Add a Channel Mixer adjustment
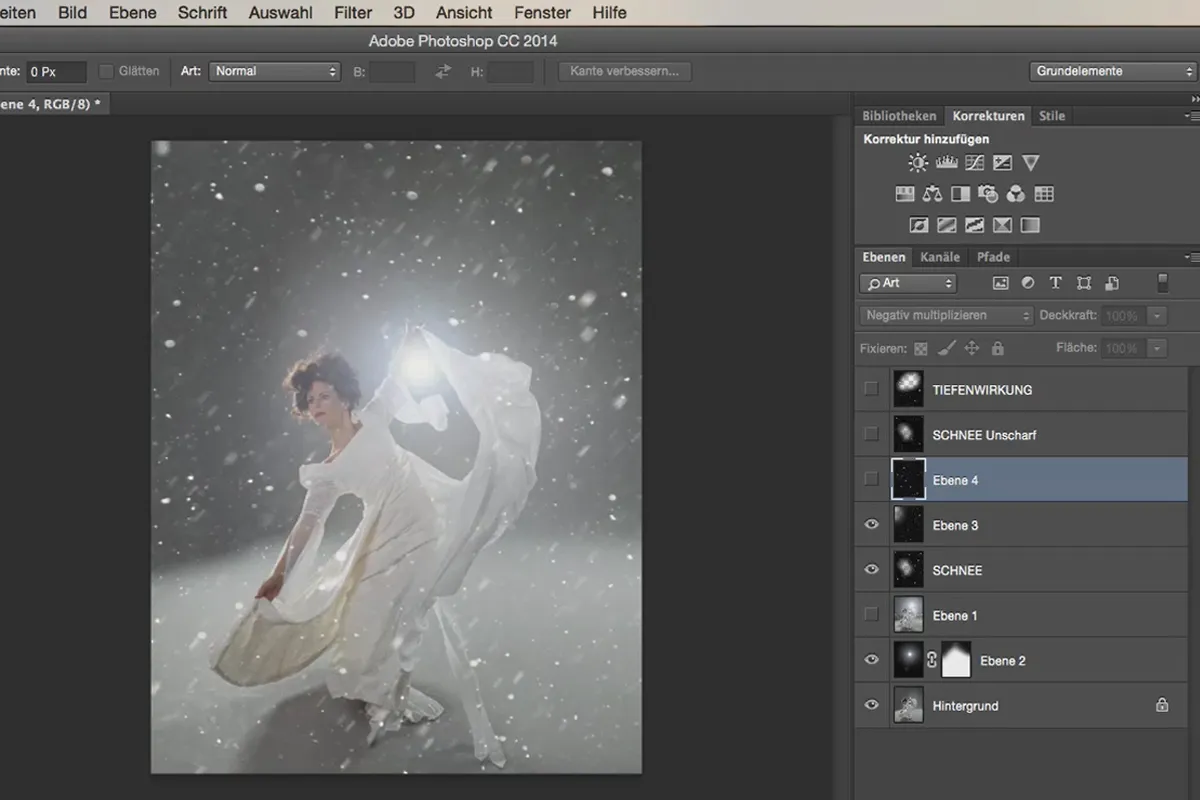Screen dimensions: 1200x800 tap(1016, 194)
